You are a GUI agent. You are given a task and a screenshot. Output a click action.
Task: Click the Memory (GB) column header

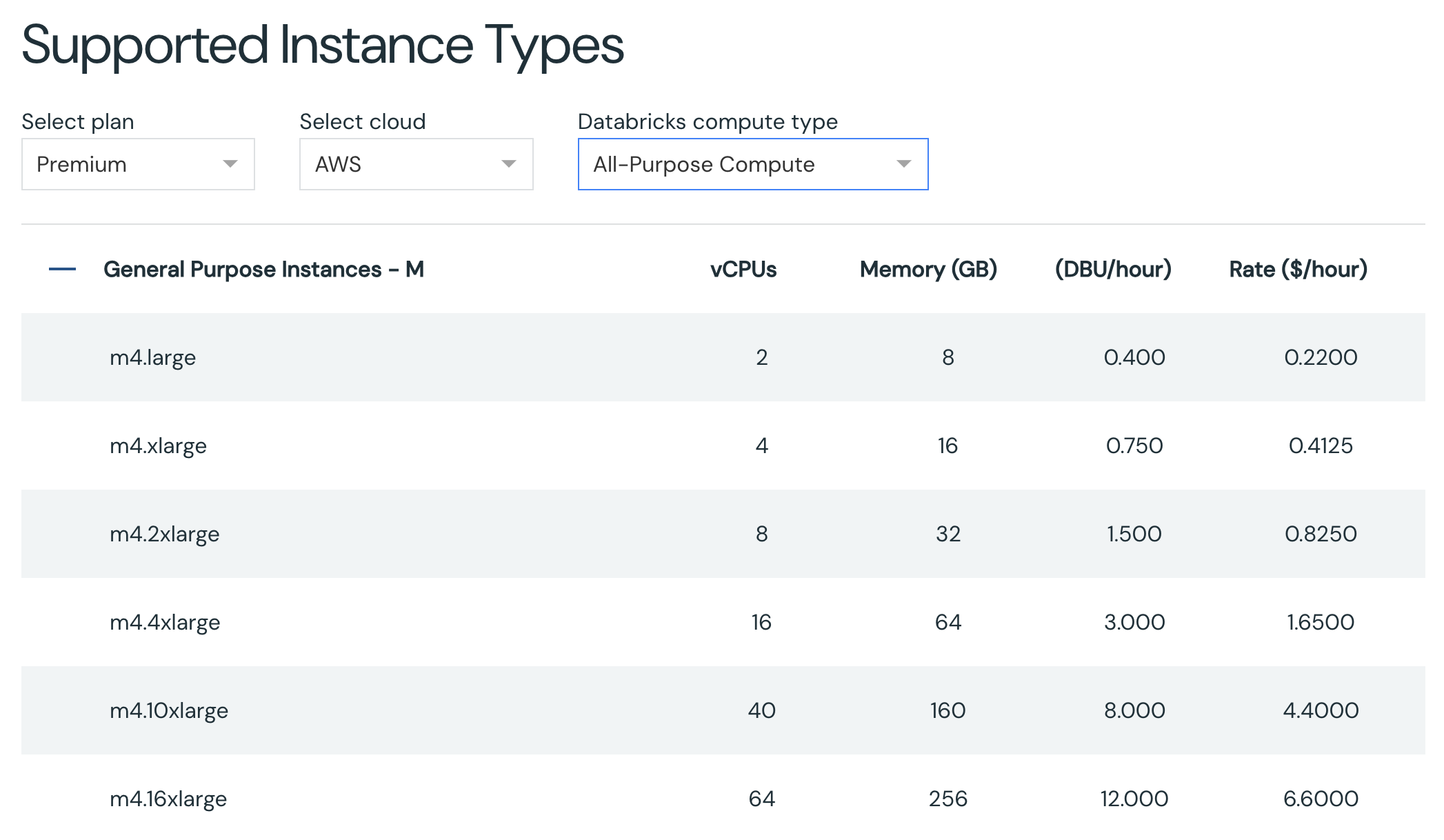coord(928,269)
